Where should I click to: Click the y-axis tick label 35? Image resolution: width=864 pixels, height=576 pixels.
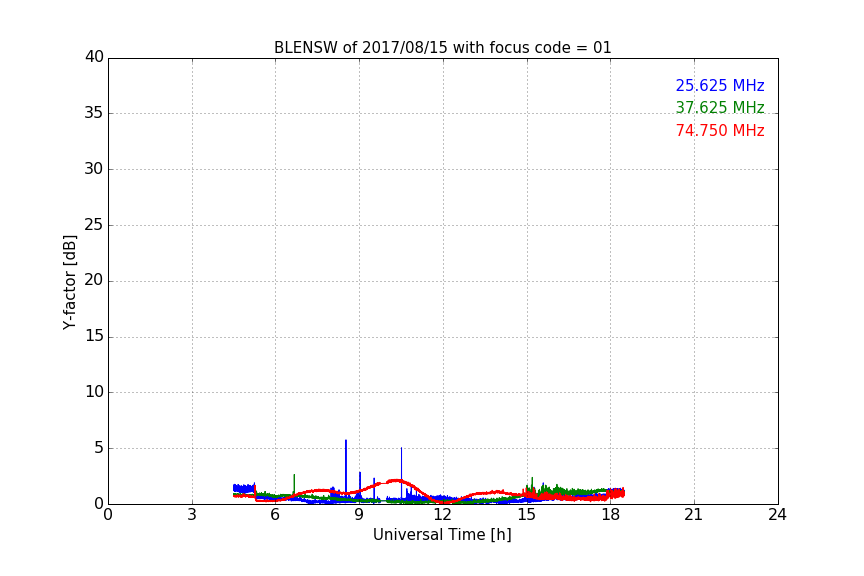tap(94, 113)
